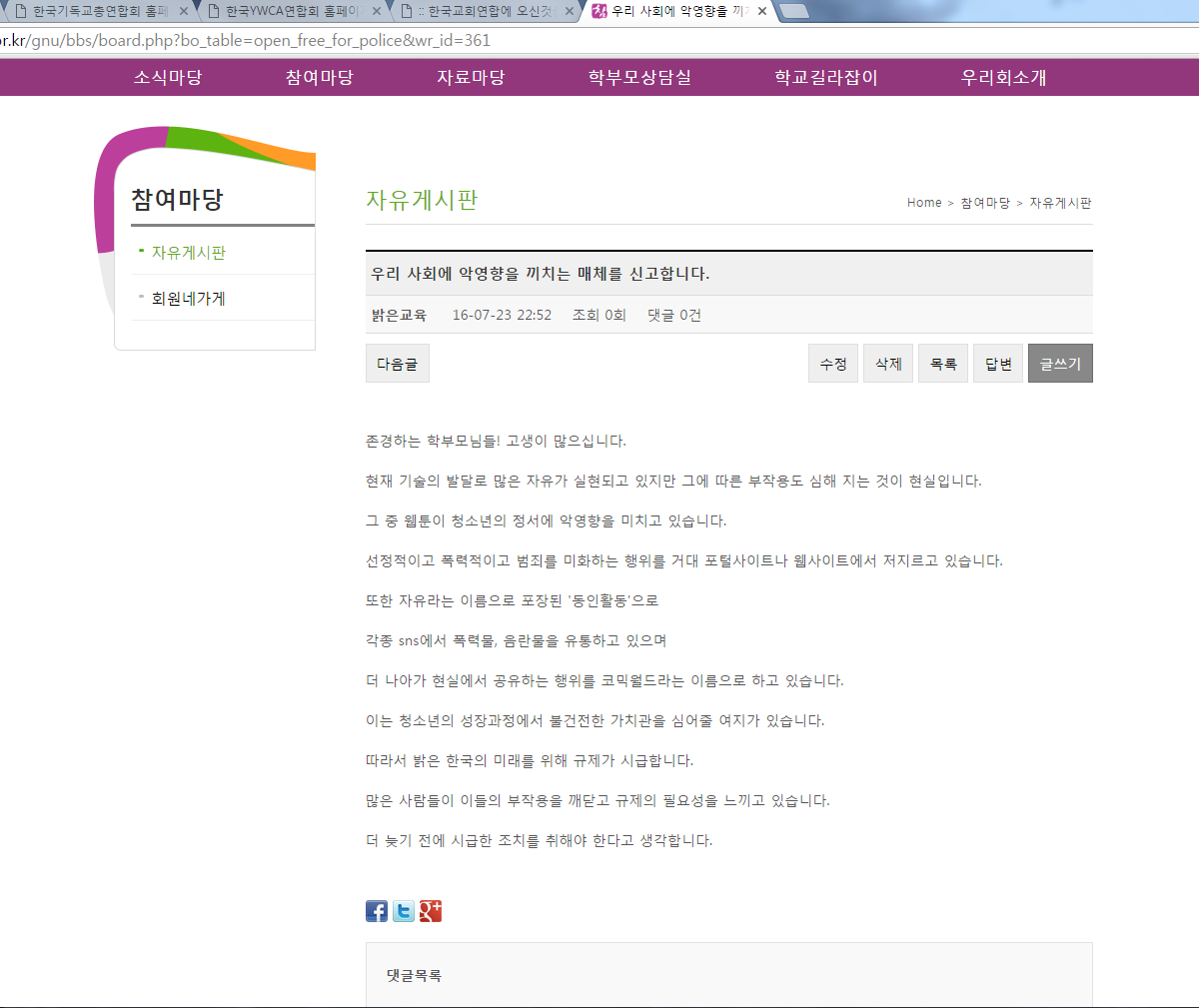The height and width of the screenshot is (1008, 1199).
Task: Click the line starting 존경하는 학부모님들
Action: [x=496, y=441]
